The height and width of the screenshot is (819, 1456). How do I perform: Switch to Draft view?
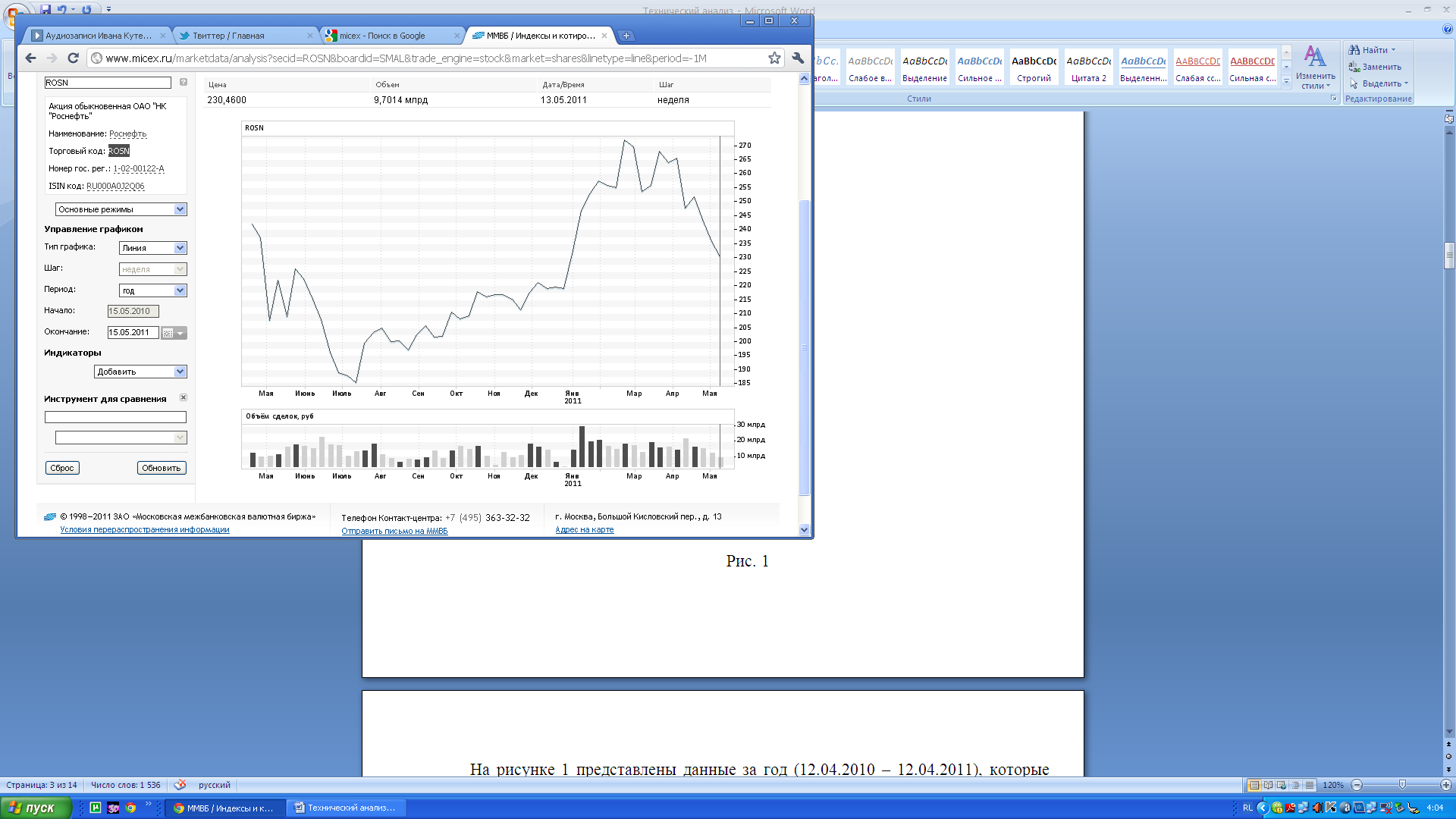(1309, 785)
